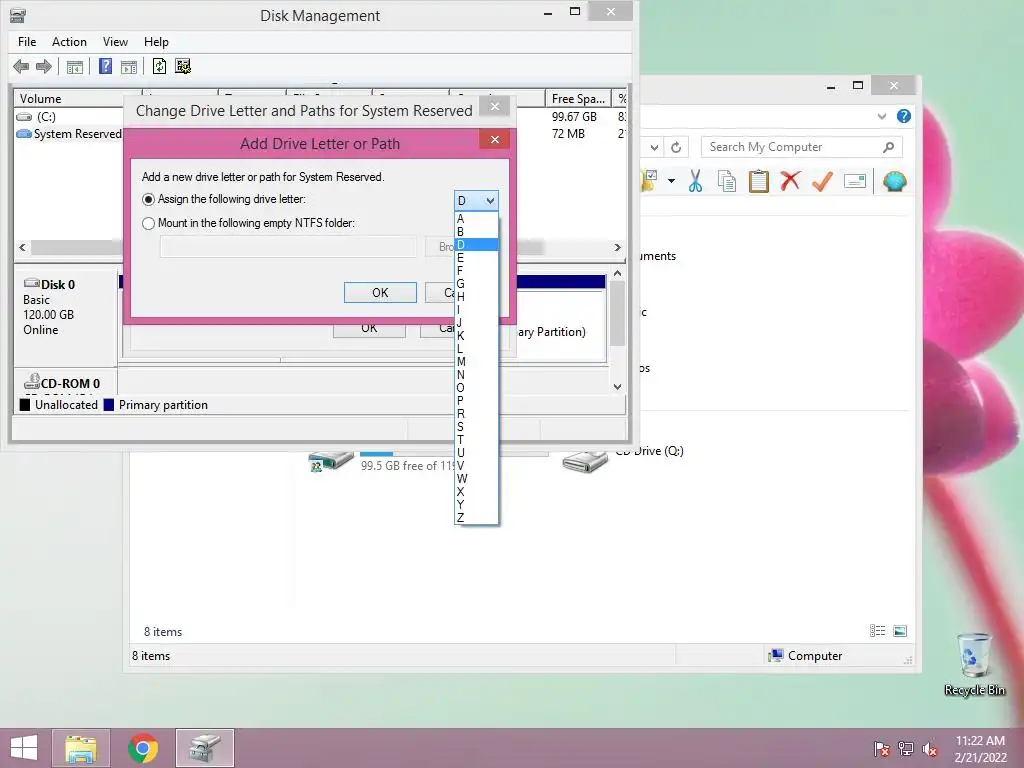Image resolution: width=1024 pixels, height=768 pixels.
Task: Select the CD Drive (Q:) drive icon
Action: pos(585,462)
